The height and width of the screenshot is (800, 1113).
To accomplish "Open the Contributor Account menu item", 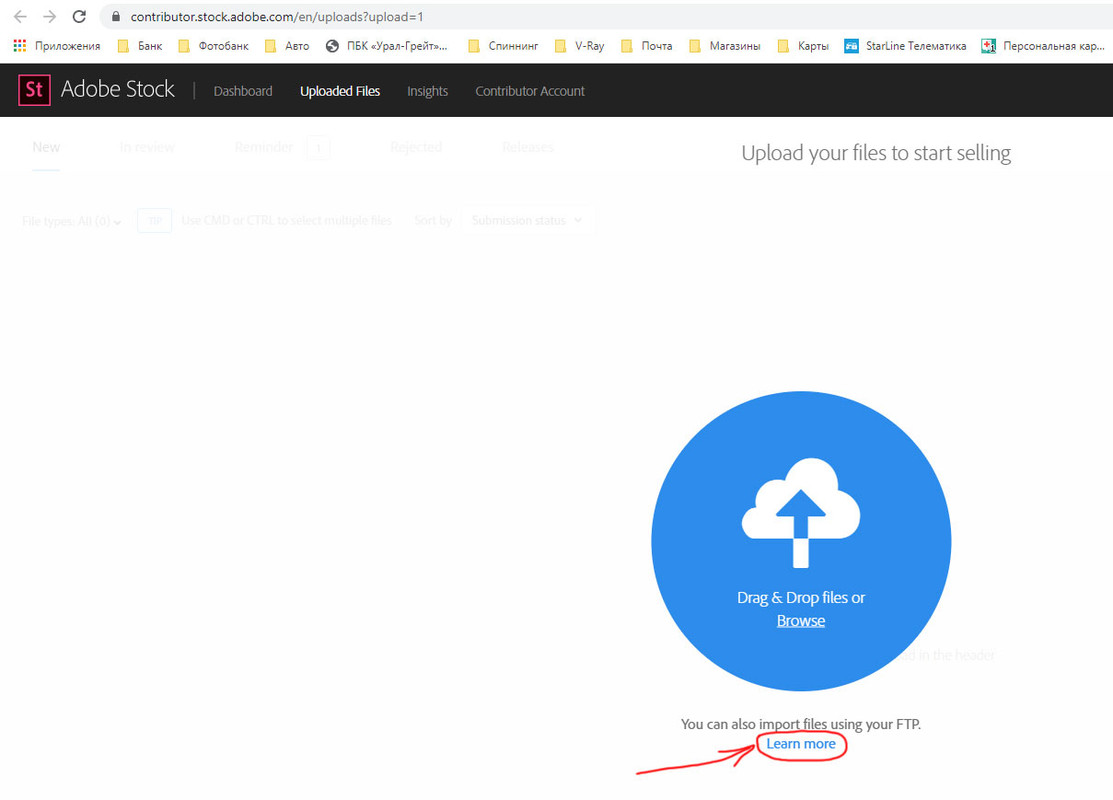I will (530, 91).
